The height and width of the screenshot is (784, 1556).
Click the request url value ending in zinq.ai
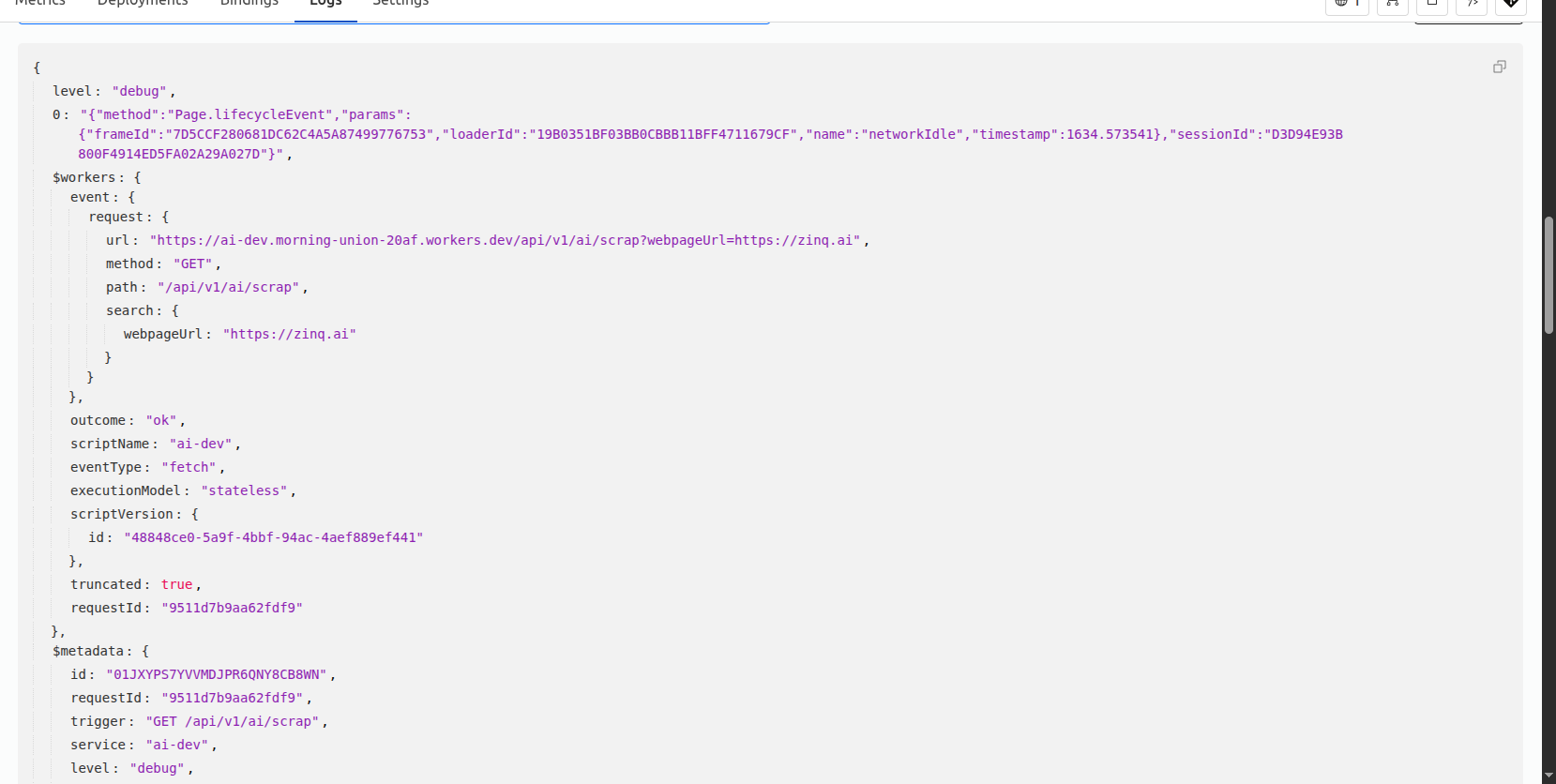(505, 240)
